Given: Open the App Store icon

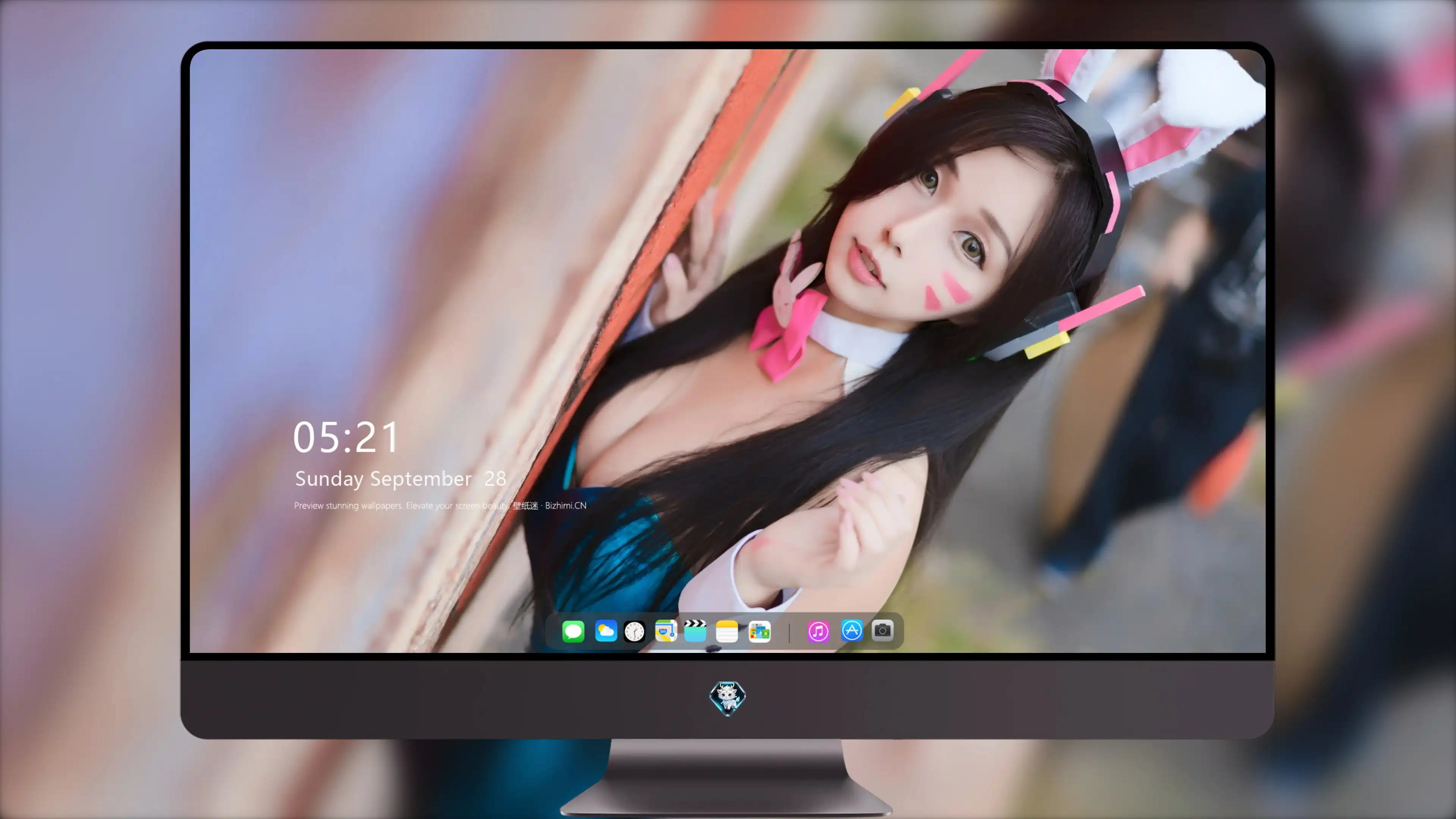Looking at the screenshot, I should [x=852, y=631].
